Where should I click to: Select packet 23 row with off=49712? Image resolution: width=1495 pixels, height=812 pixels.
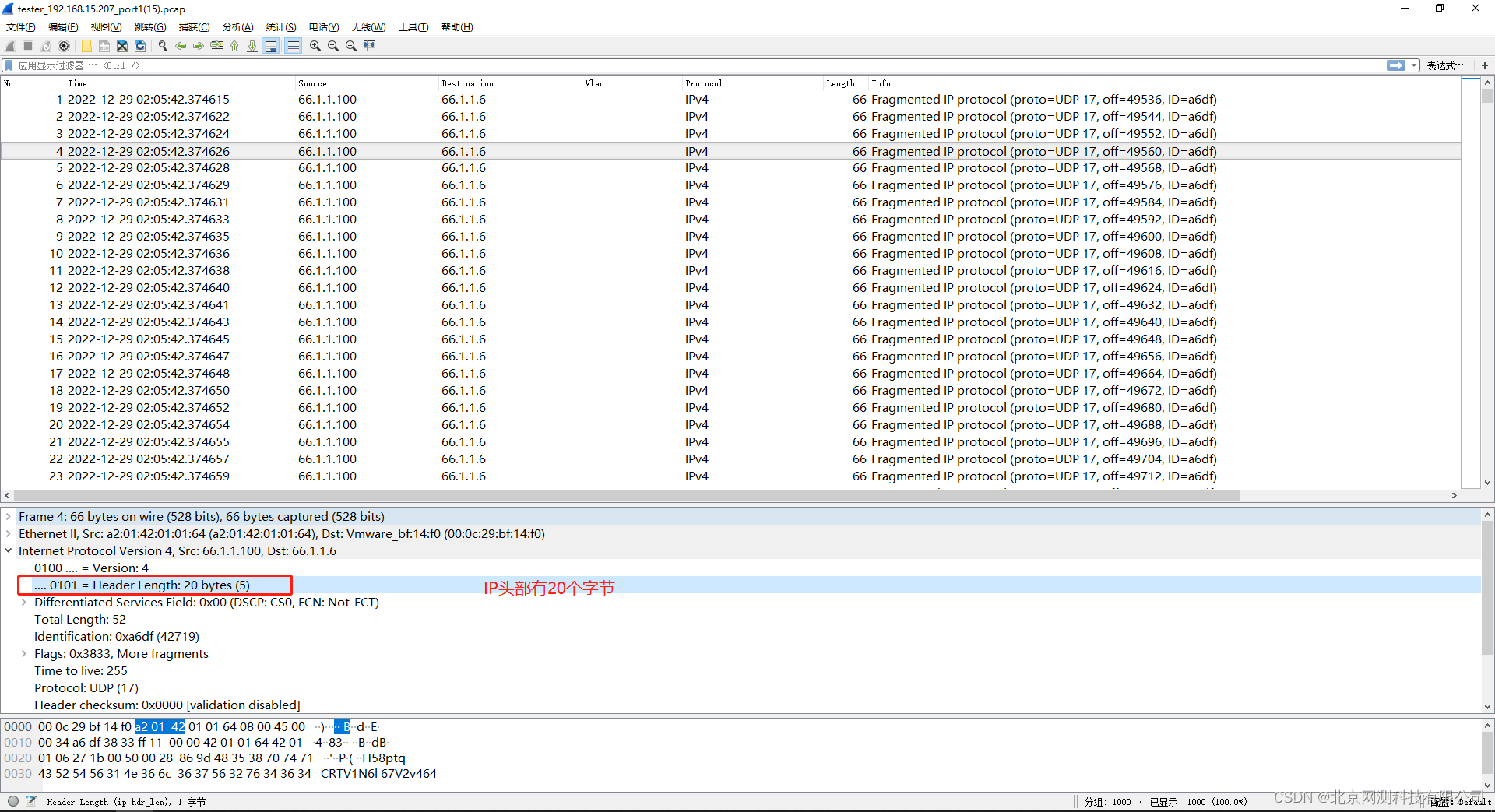point(730,476)
